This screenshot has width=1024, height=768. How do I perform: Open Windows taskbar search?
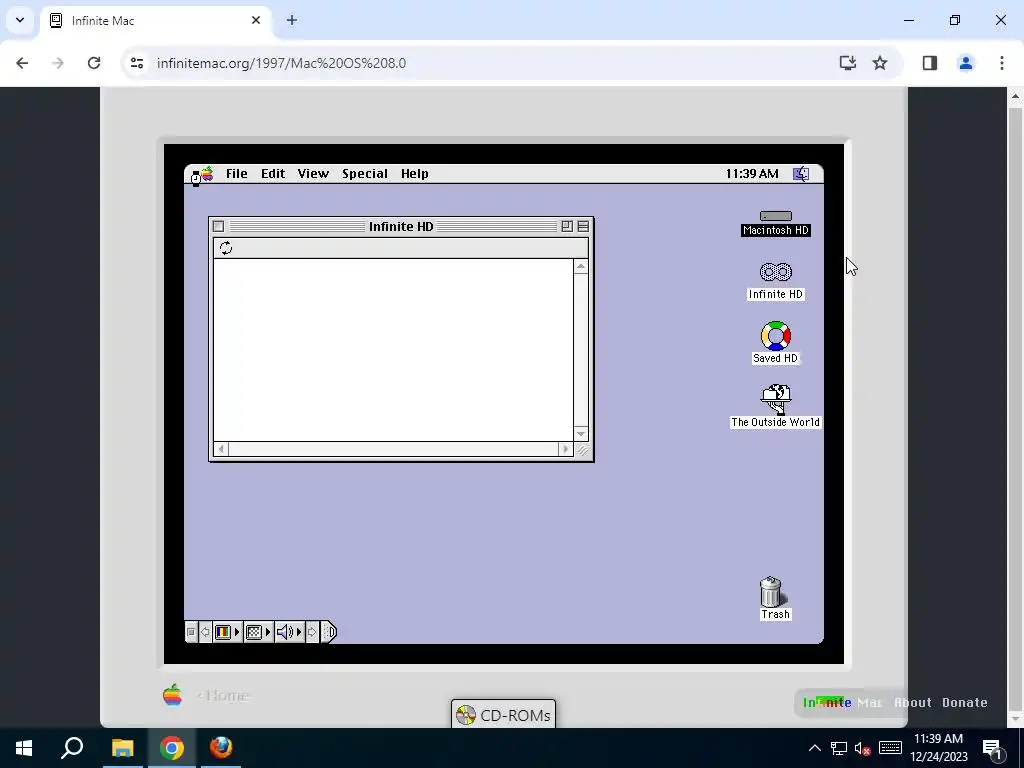(x=72, y=748)
